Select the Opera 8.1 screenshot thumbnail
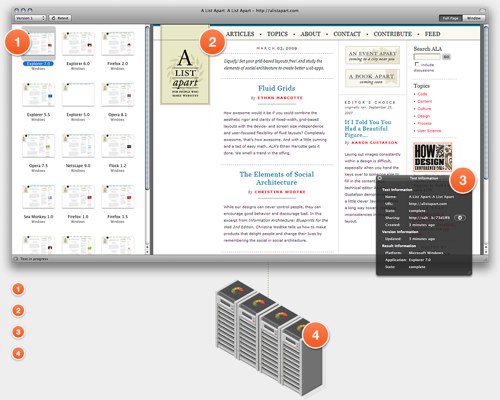This screenshot has height=400, width=500. (118, 95)
